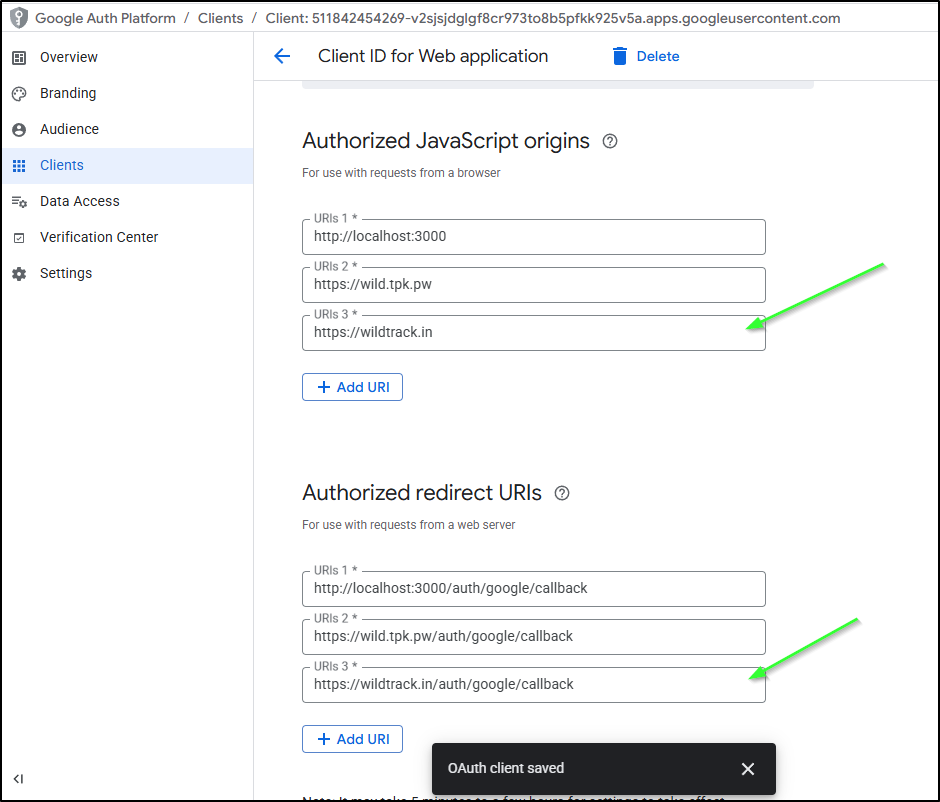Click the Branding palette icon
This screenshot has height=802, width=940.
pos(19,94)
